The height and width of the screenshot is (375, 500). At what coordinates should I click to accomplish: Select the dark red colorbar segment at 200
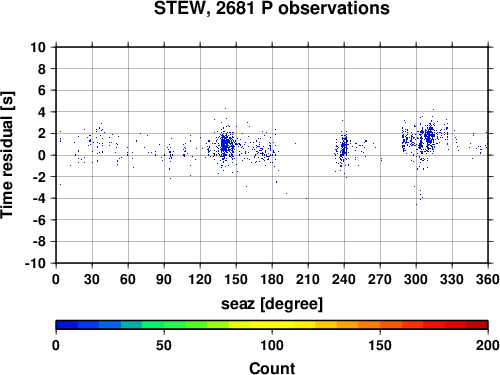(x=477, y=325)
